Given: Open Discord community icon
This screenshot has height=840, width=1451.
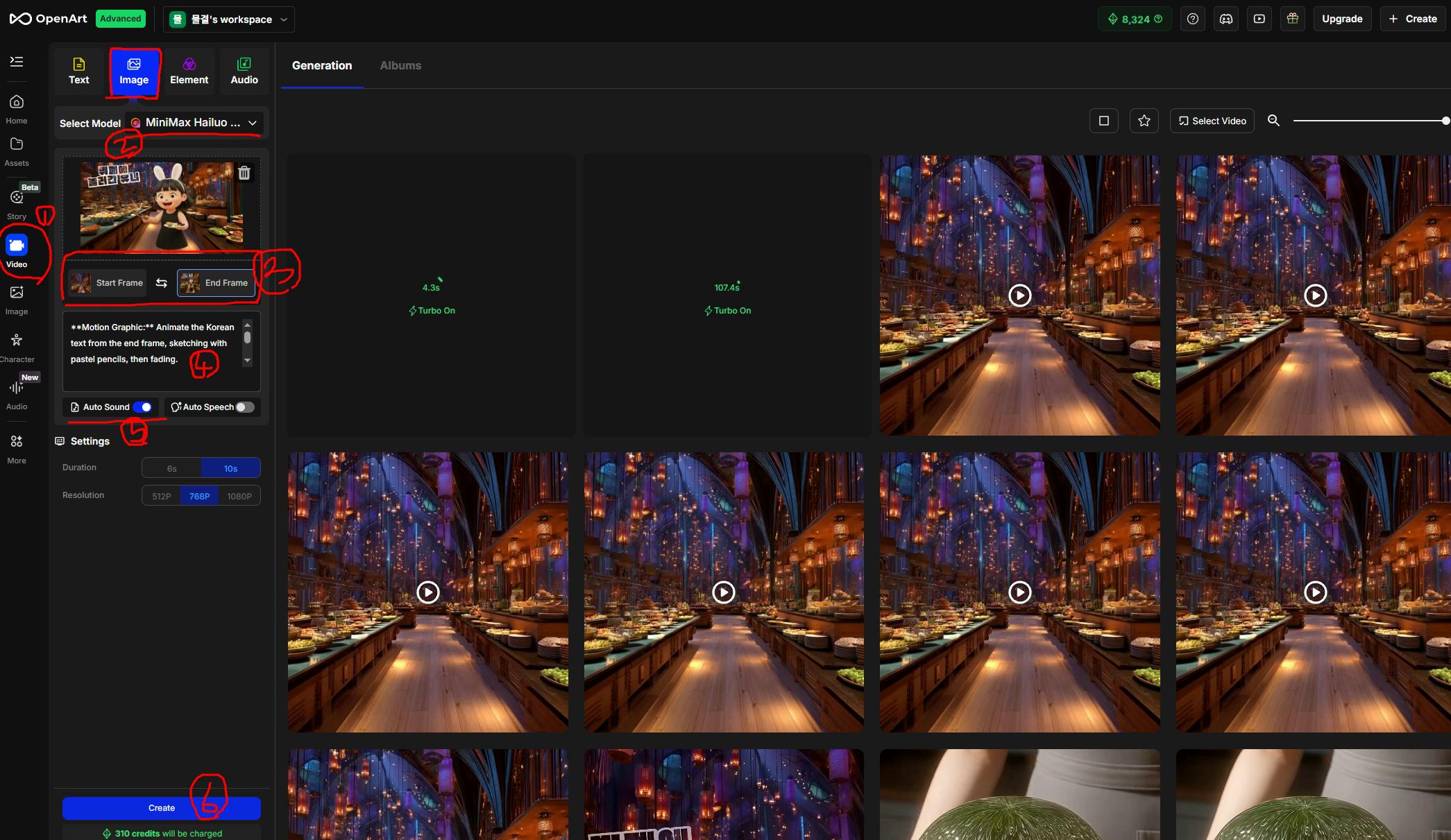Looking at the screenshot, I should tap(1225, 19).
